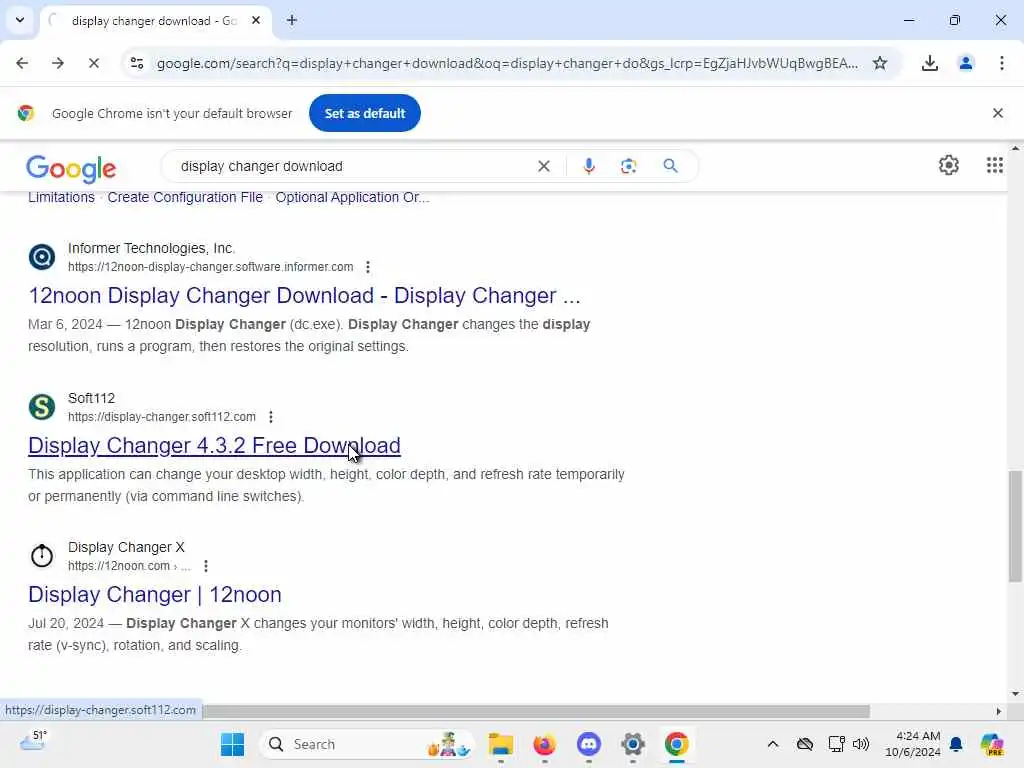Go to Google homepage via logo

[x=71, y=168]
